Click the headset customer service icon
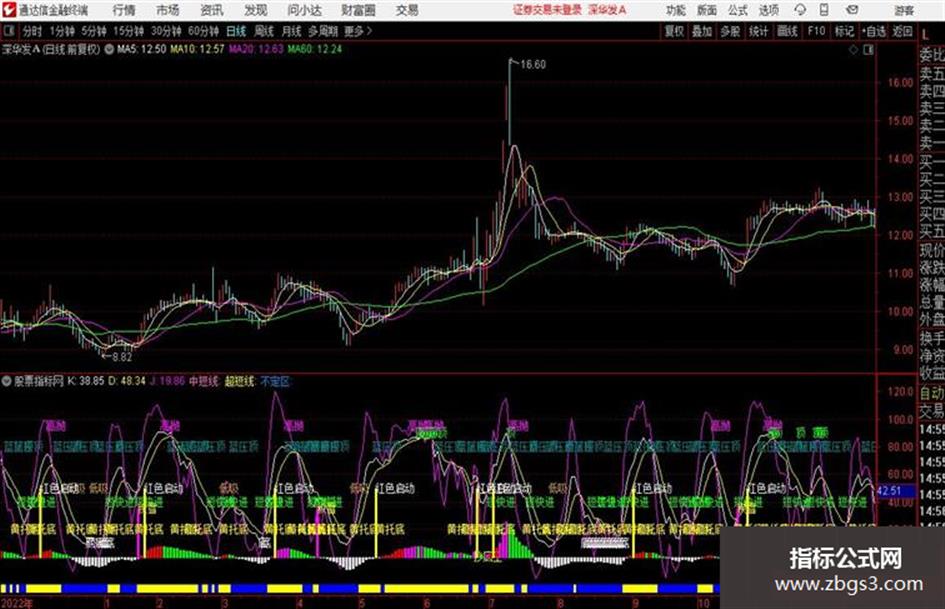 tap(800, 10)
